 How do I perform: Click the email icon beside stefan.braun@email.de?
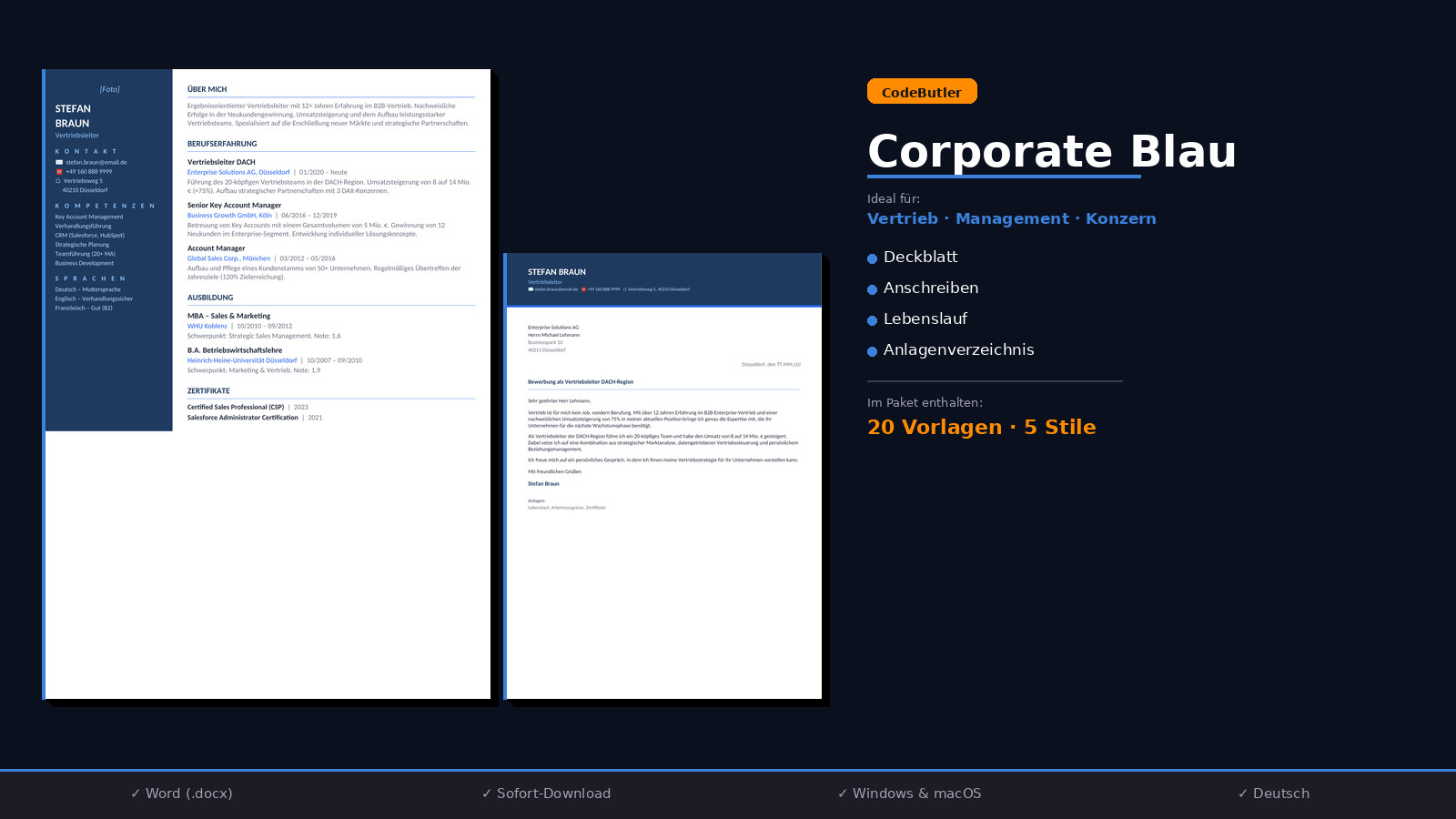point(59,163)
